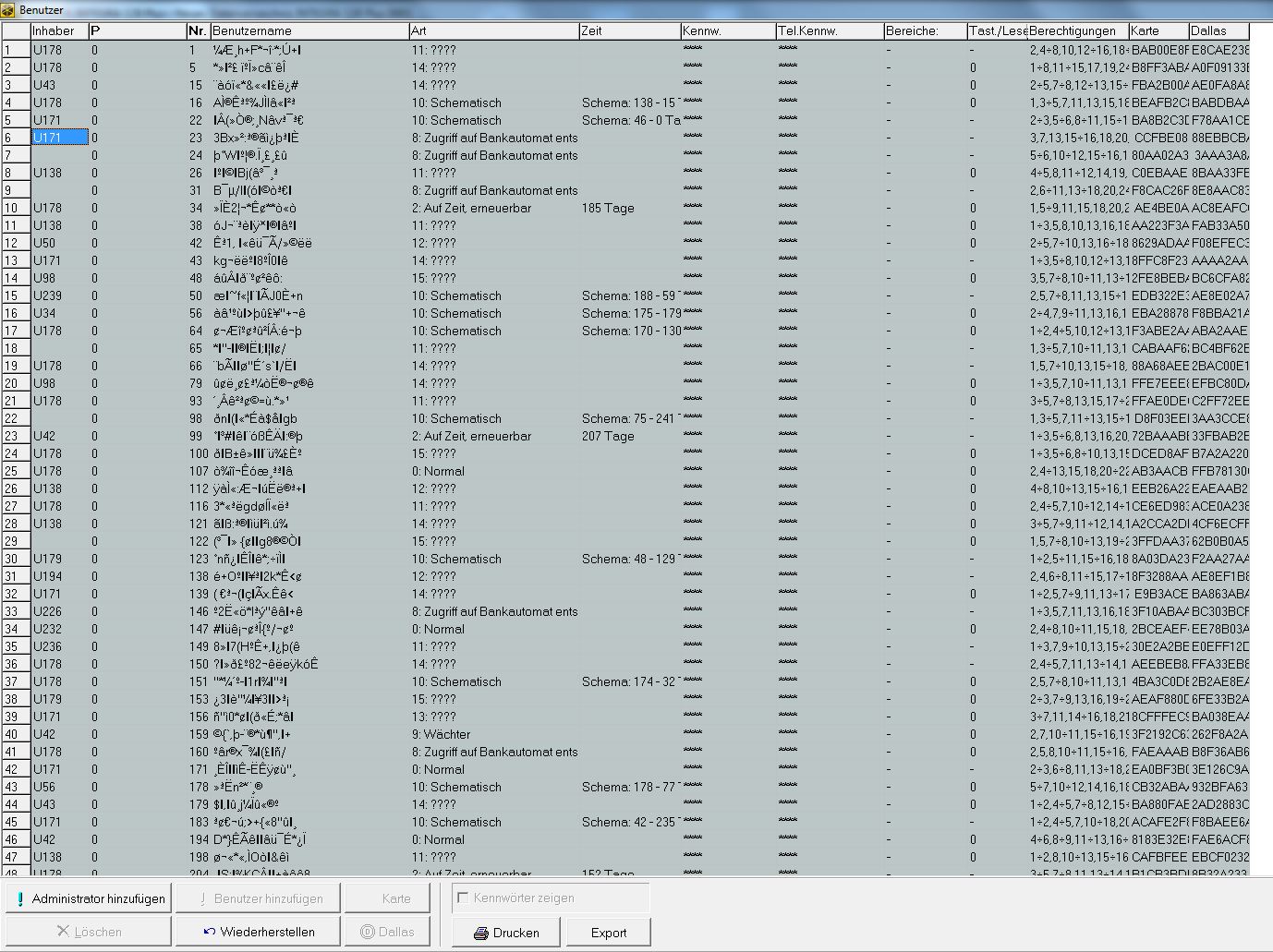Click the Tel.Kennw. column header
1273x952 pixels.
pyautogui.click(x=829, y=30)
